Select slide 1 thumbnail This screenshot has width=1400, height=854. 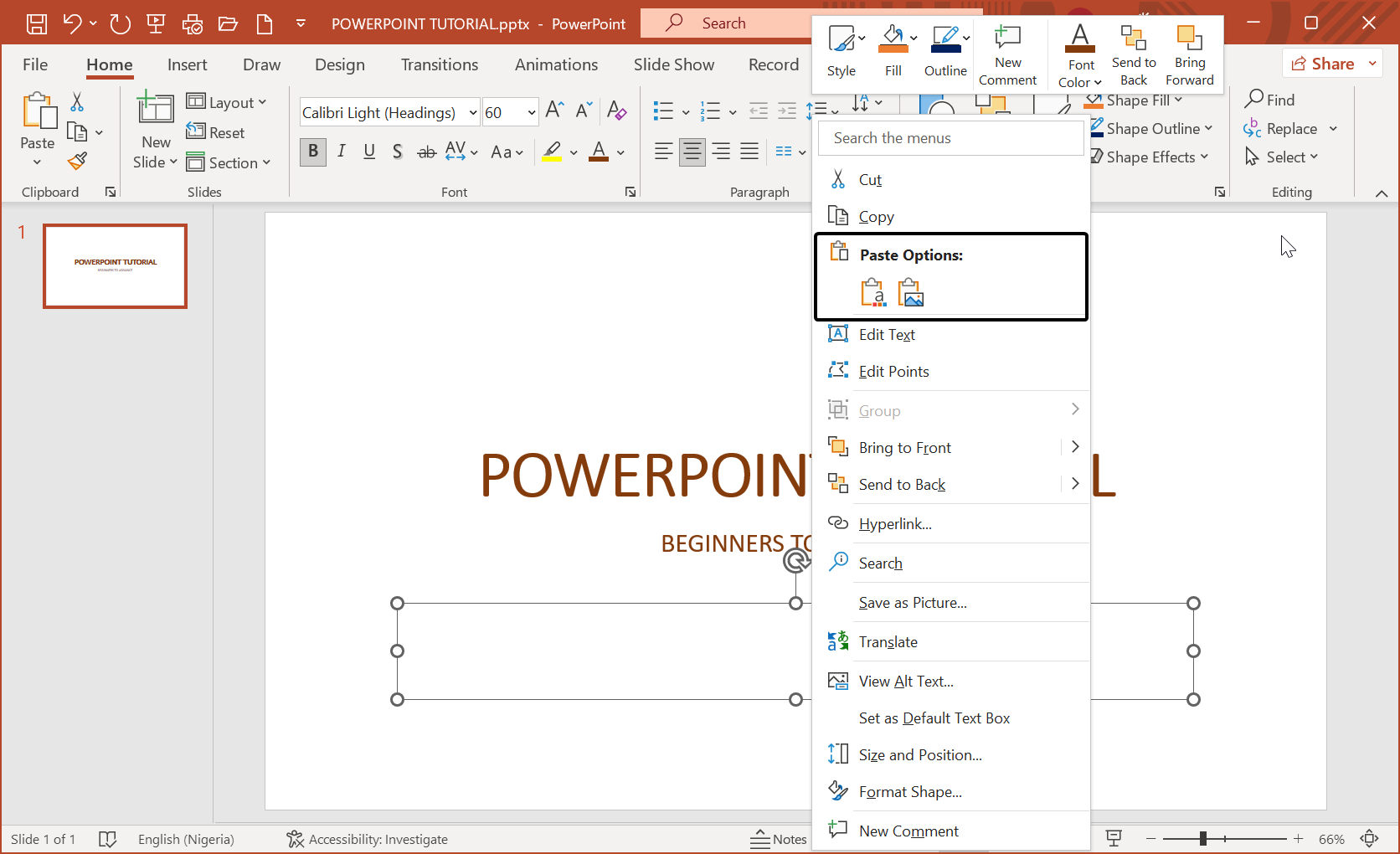[116, 266]
